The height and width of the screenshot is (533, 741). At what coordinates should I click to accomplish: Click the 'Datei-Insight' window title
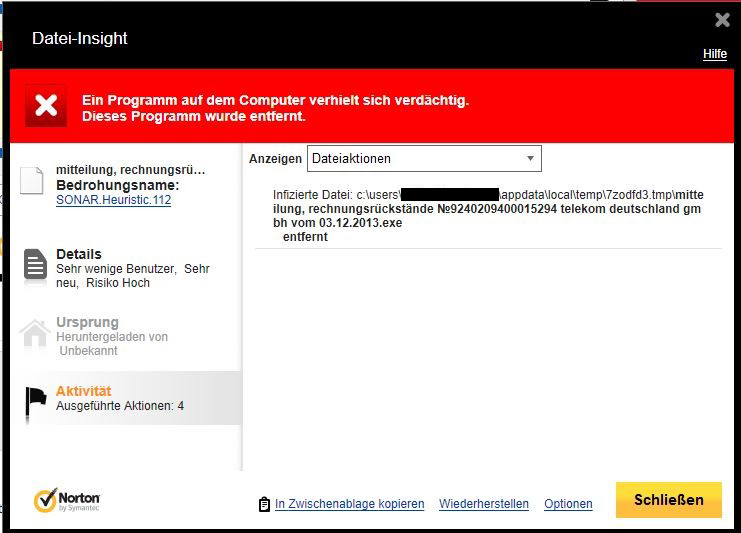click(x=79, y=38)
